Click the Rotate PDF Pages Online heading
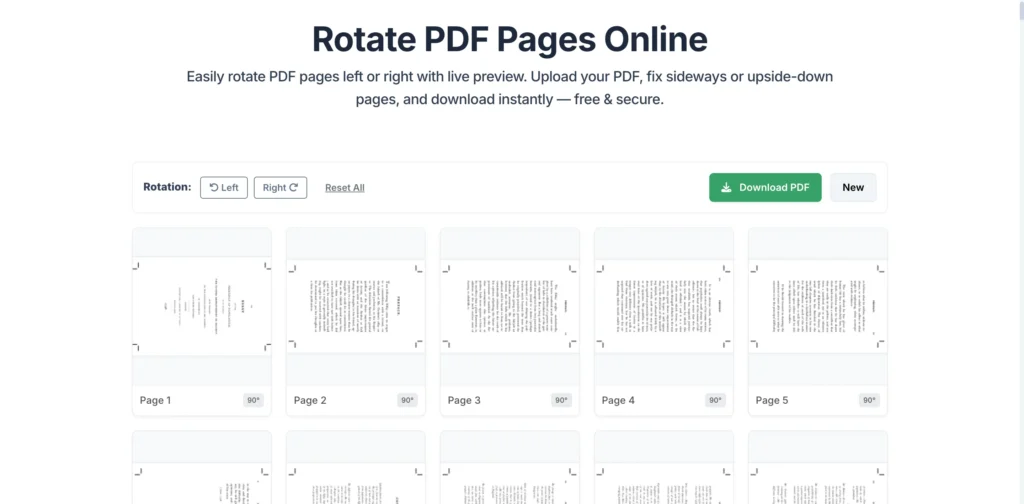The image size is (1024, 504). (x=510, y=39)
